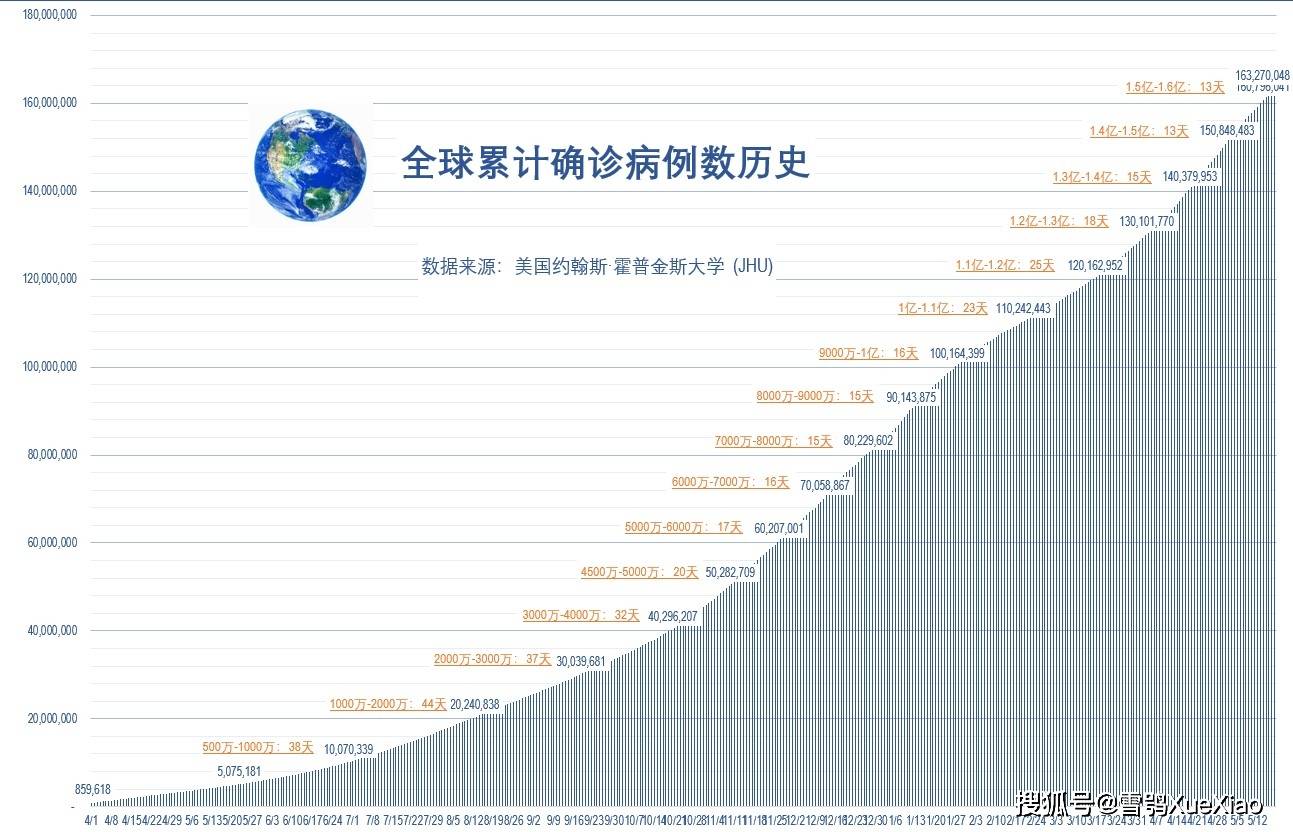Select the data label 140,379,953
This screenshot has width=1293, height=832.
coord(1190,177)
